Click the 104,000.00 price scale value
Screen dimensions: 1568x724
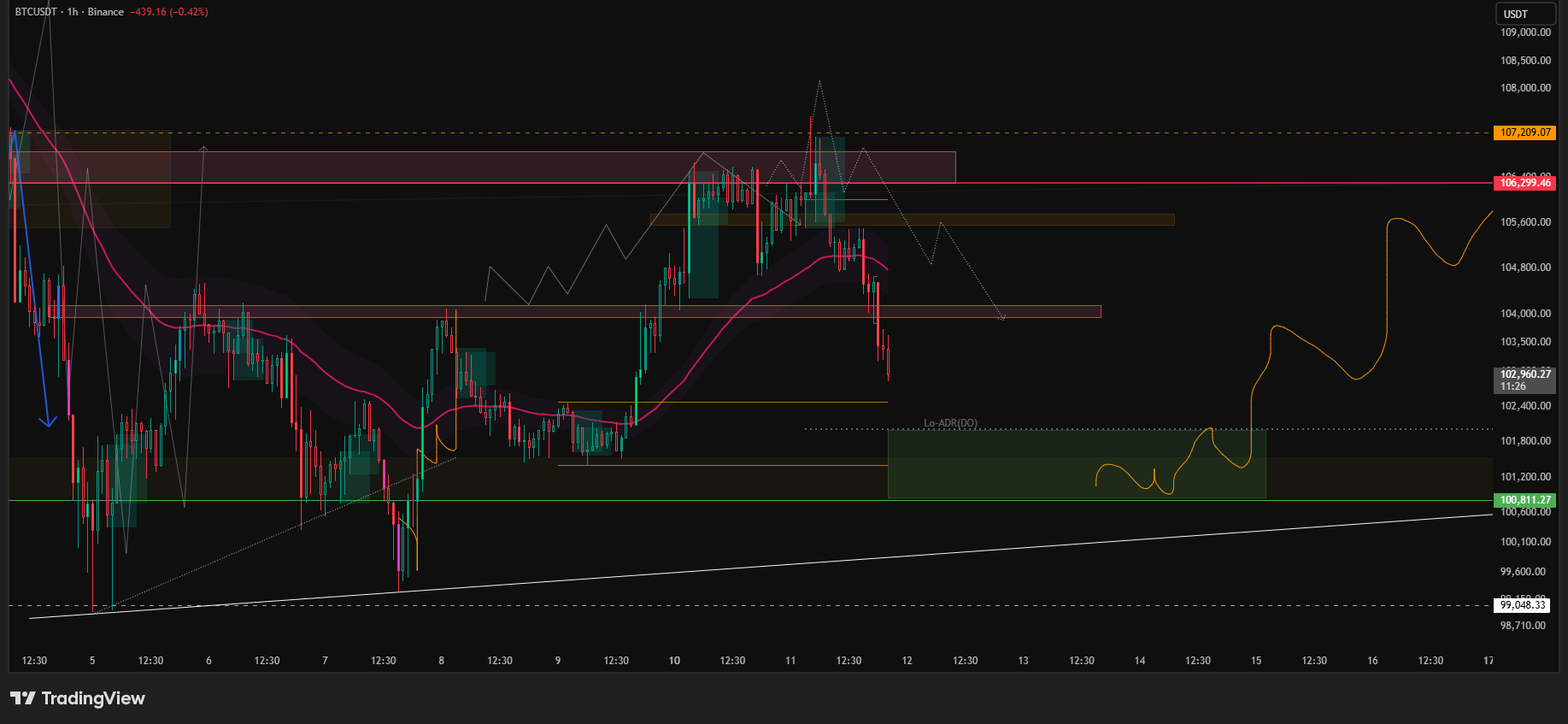click(1525, 314)
